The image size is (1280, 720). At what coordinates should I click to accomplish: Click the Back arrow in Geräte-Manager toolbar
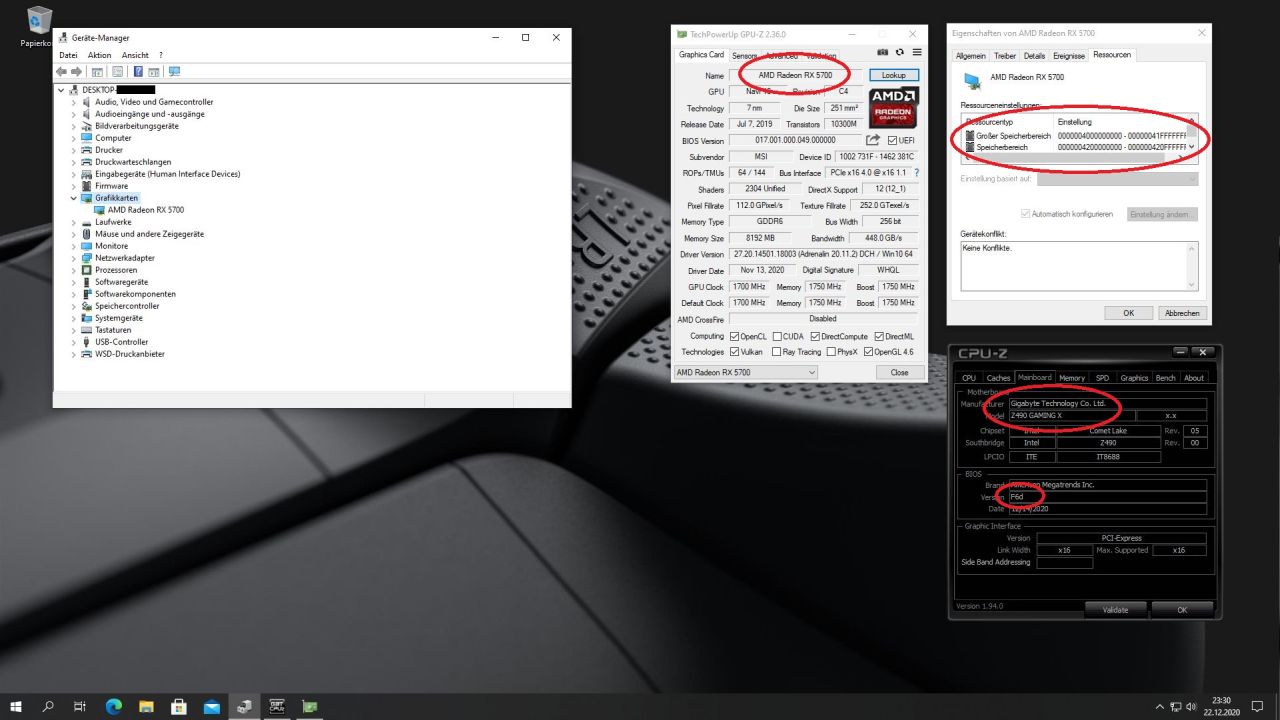[x=62, y=72]
